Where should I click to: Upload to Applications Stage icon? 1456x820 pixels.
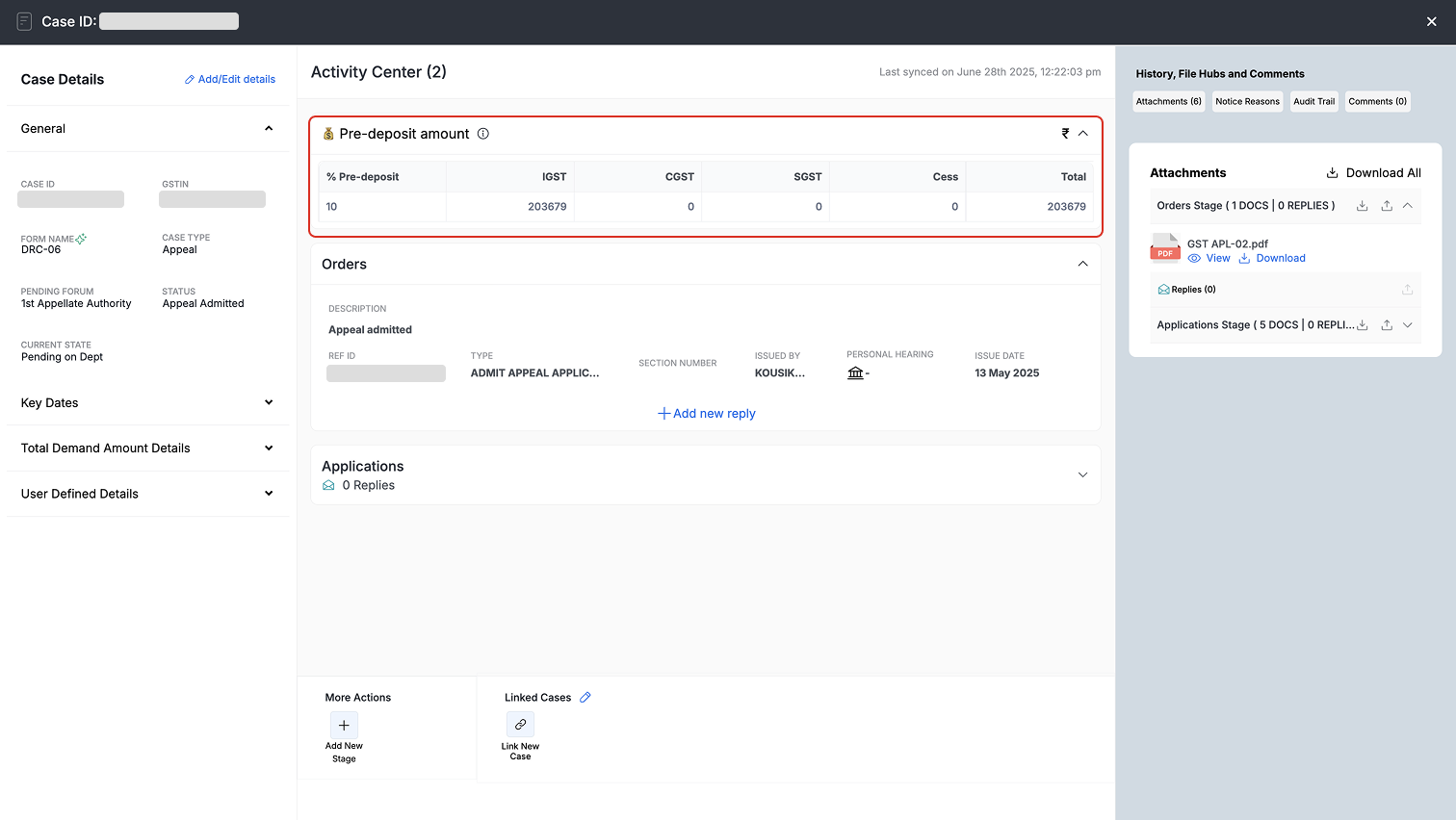click(1387, 325)
